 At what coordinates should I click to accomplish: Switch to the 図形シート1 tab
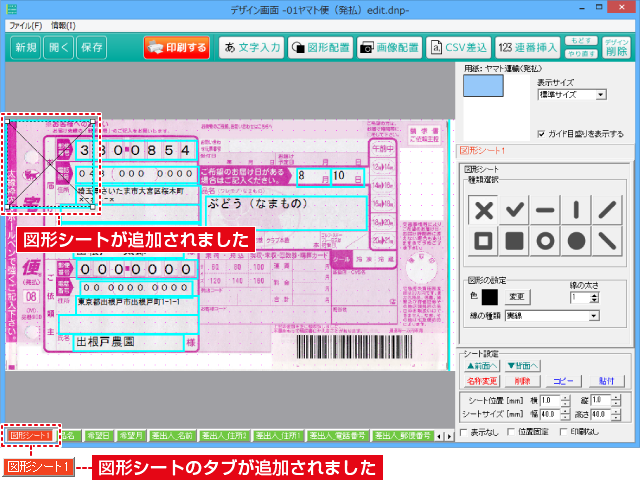point(30,436)
